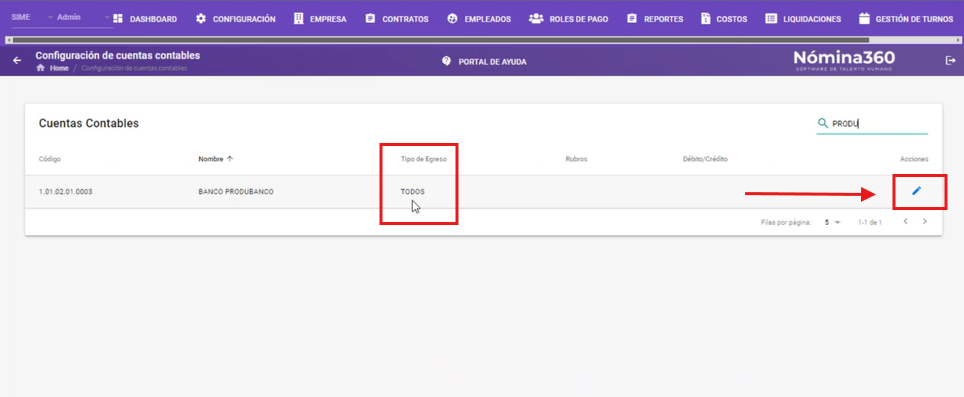
Task: Click the Rubros column header
Action: click(x=576, y=159)
